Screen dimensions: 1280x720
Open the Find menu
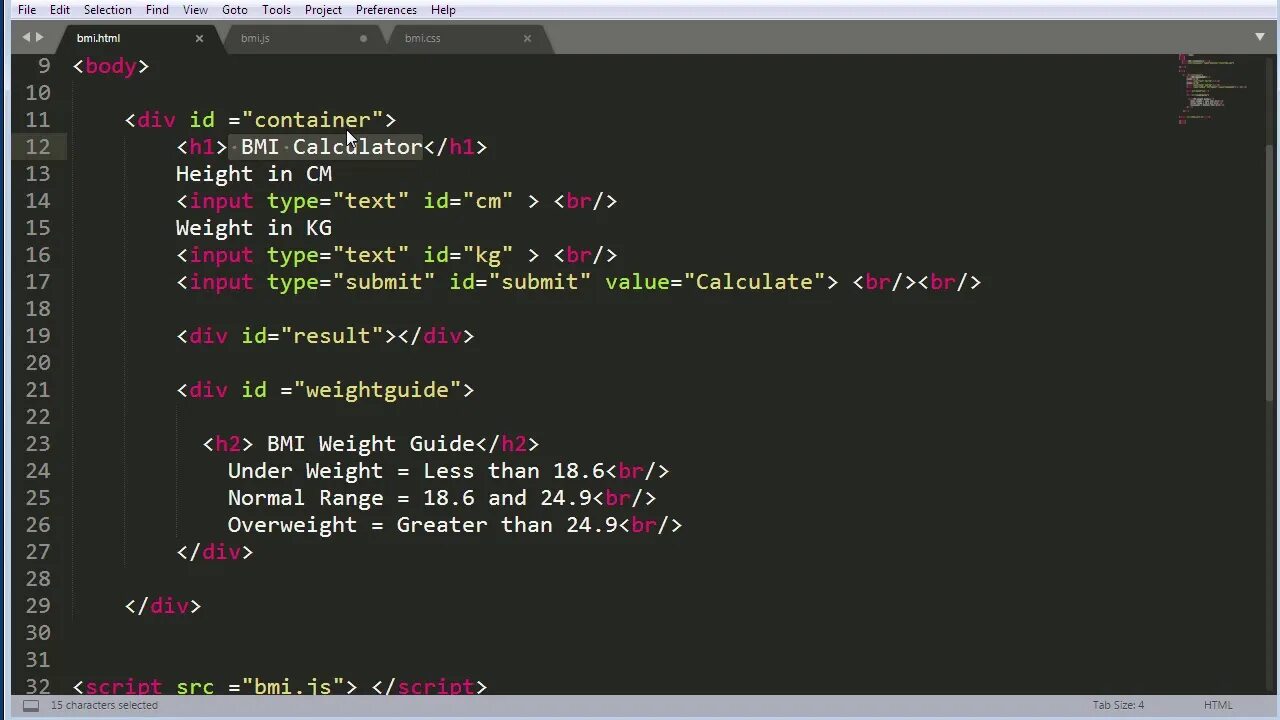[157, 10]
